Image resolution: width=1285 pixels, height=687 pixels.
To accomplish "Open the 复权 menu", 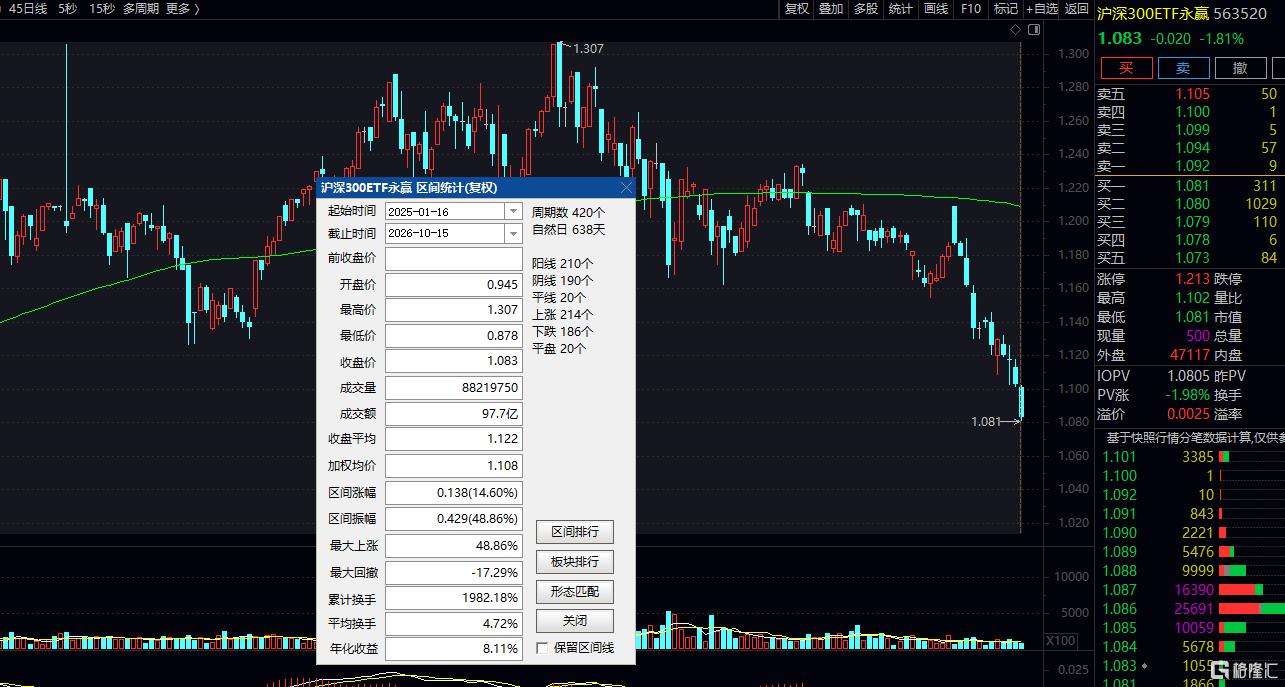I will click(796, 9).
